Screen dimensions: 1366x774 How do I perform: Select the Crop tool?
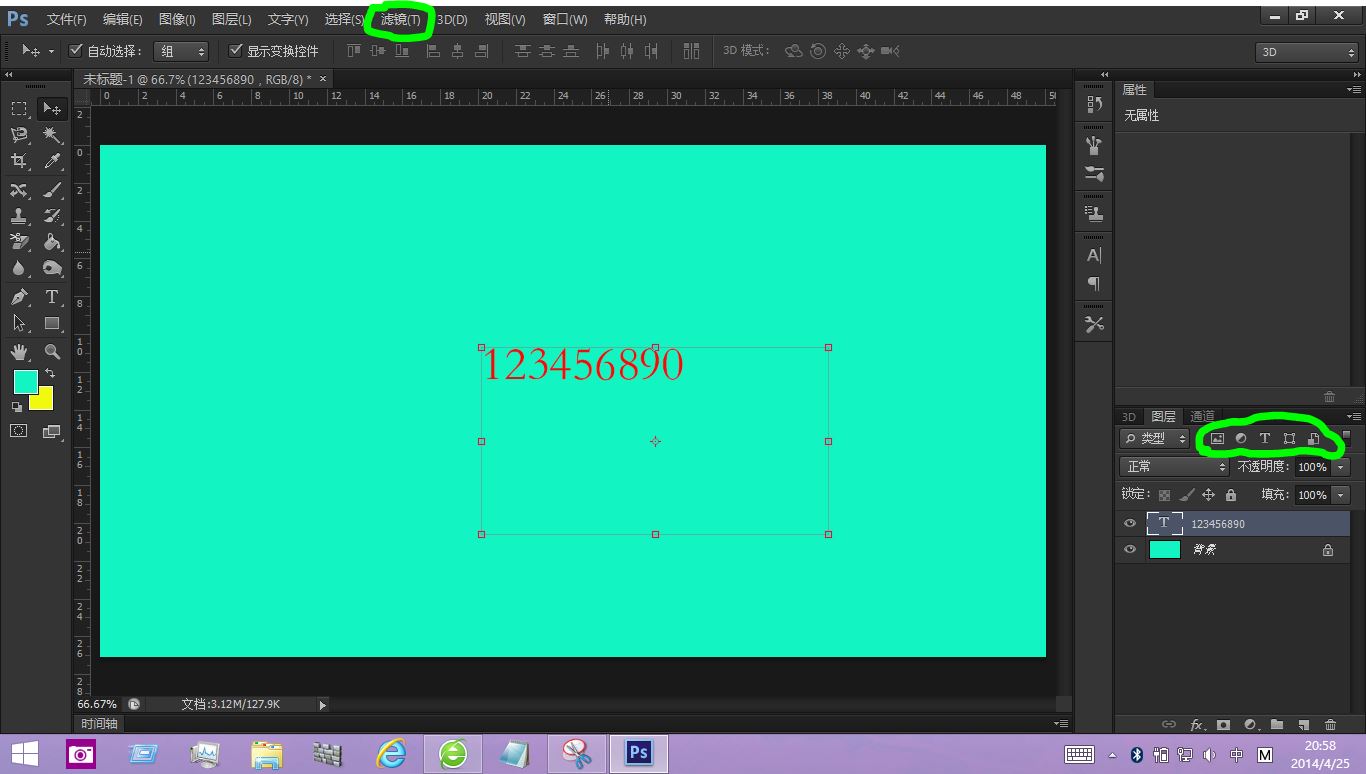(19, 160)
